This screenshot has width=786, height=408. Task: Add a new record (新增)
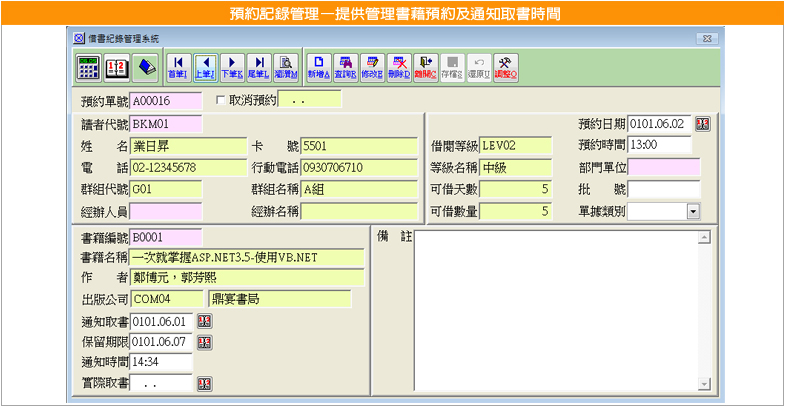(x=318, y=67)
